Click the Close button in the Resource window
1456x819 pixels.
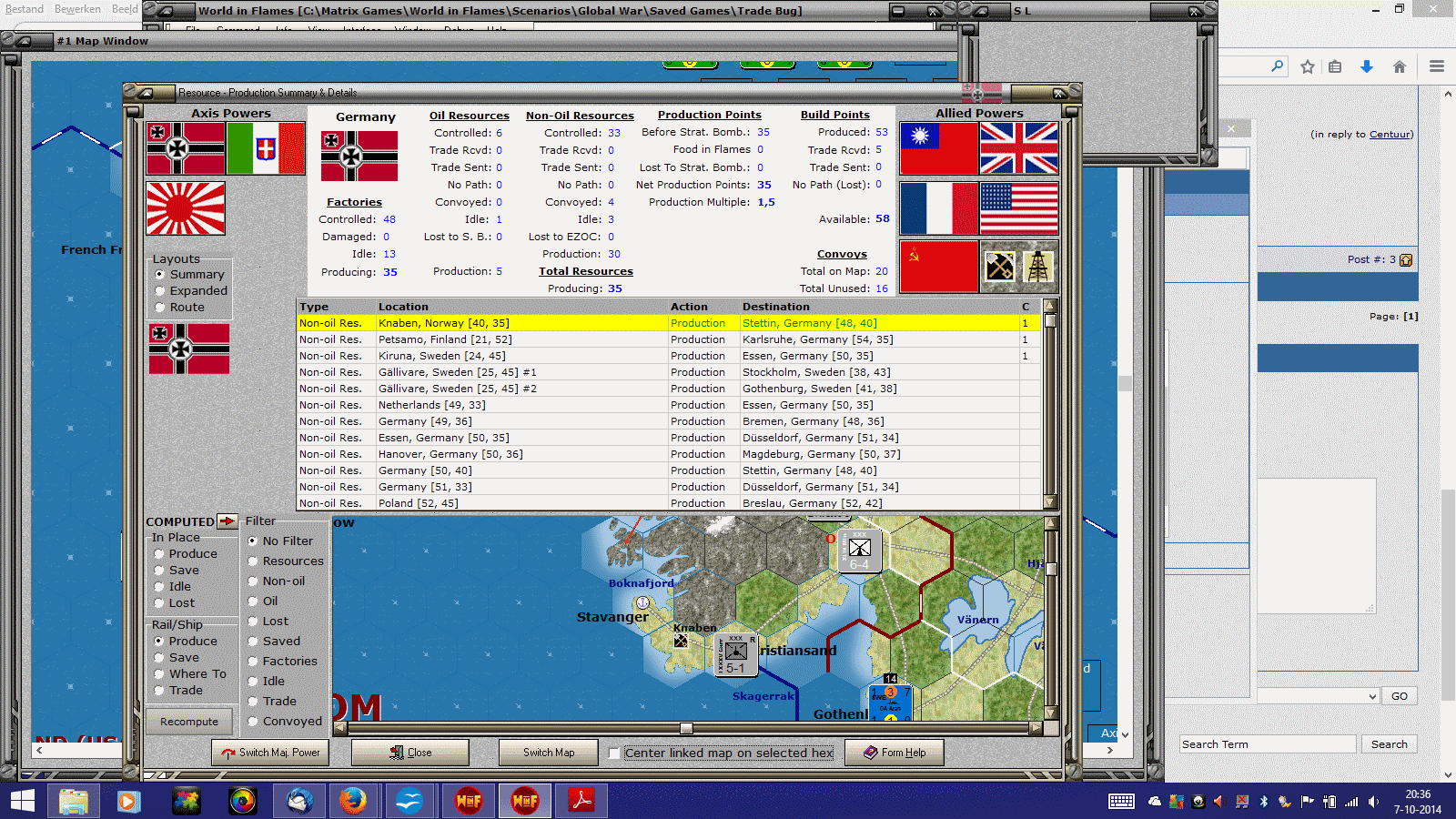point(410,753)
